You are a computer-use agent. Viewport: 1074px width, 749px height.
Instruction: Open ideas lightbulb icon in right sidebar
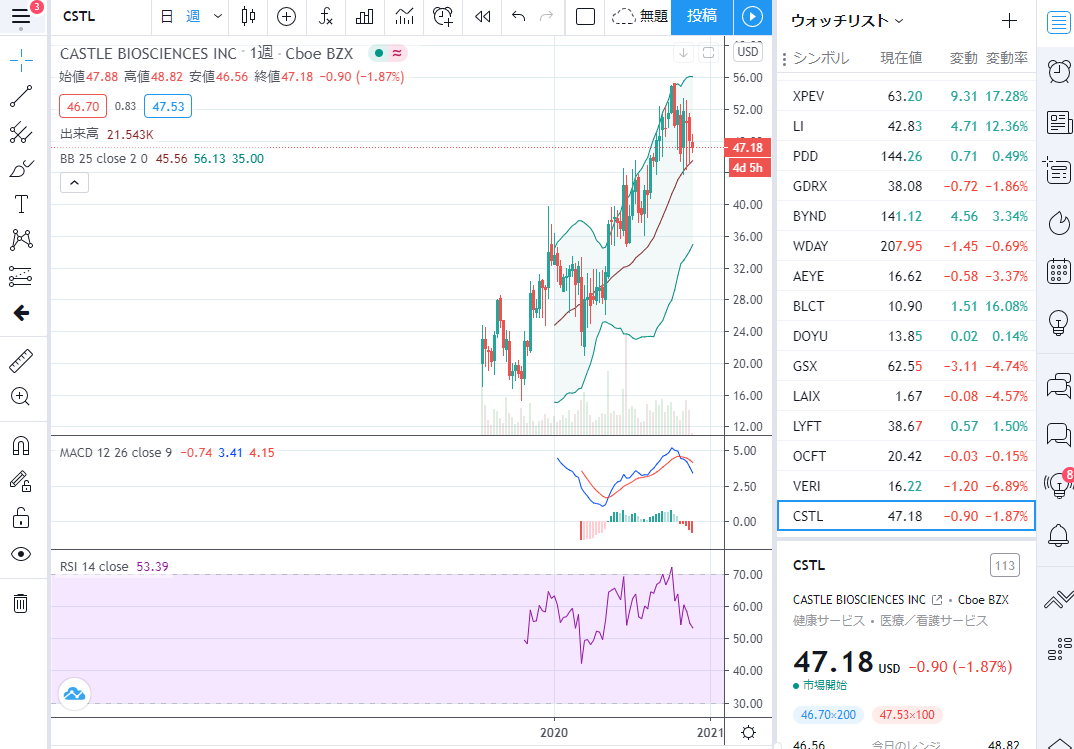pos(1059,321)
